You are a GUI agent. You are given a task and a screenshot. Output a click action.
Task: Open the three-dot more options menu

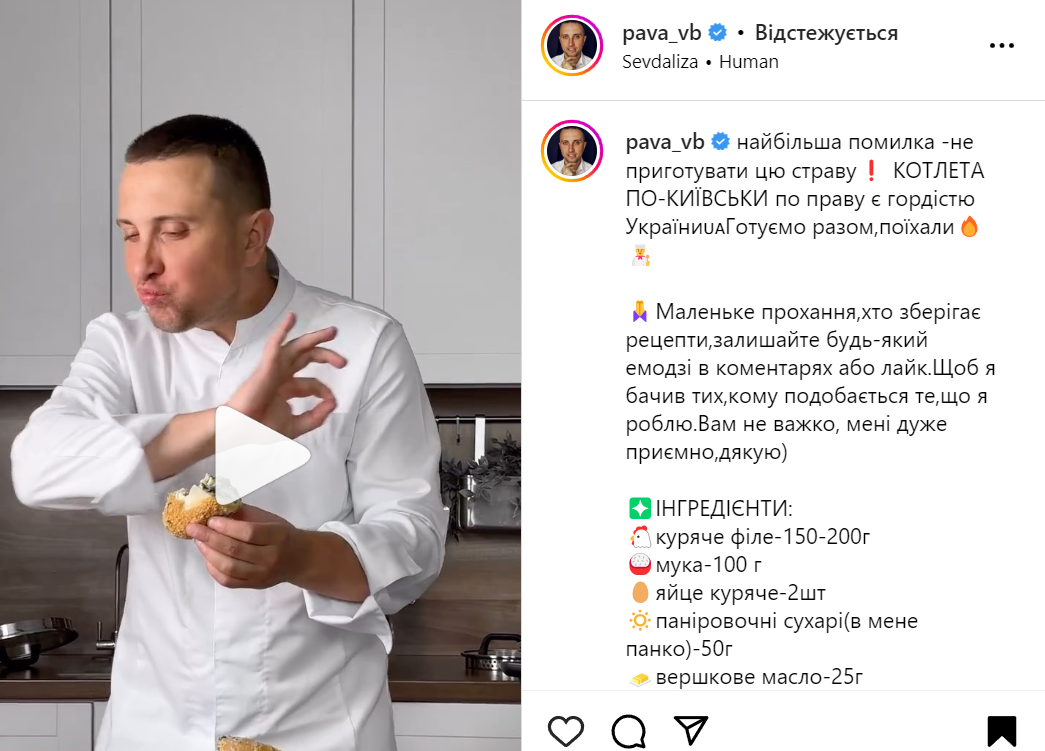click(1002, 46)
